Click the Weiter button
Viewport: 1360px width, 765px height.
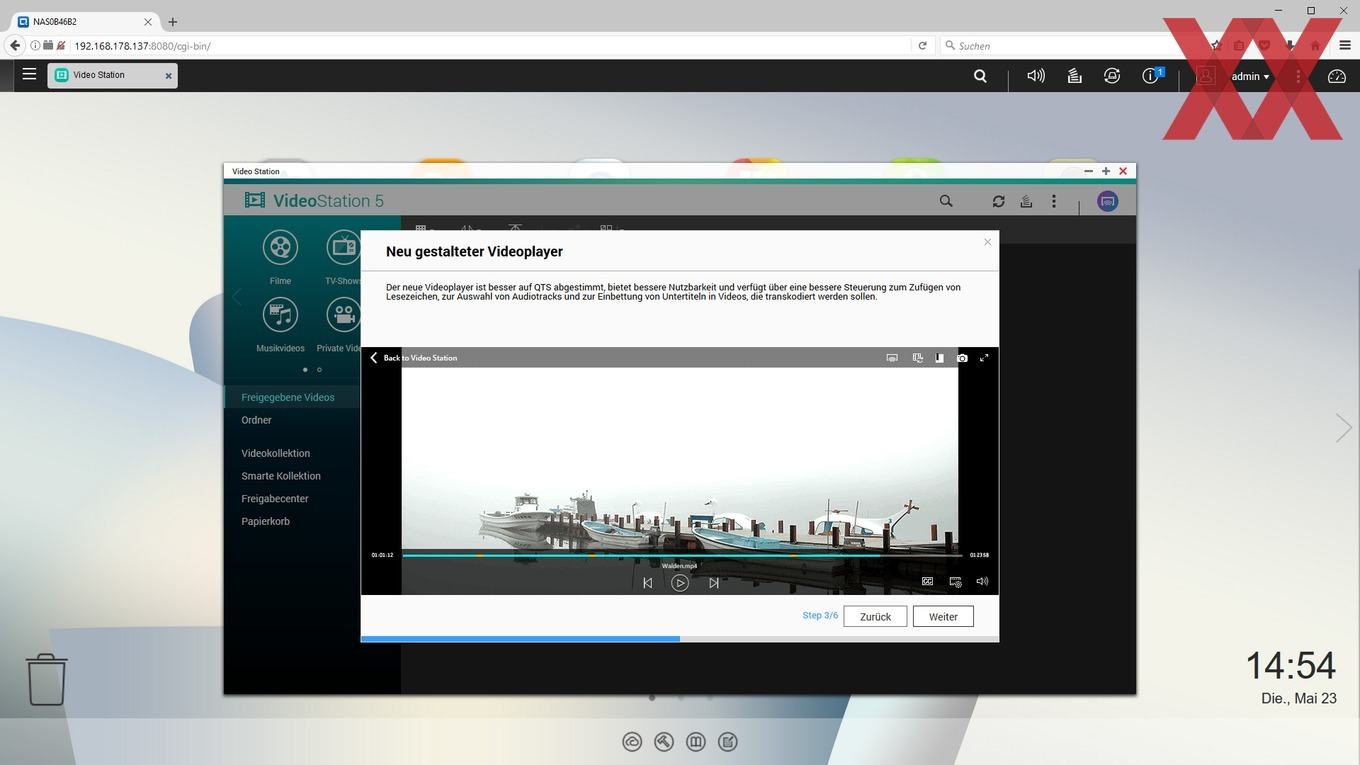pyautogui.click(x=943, y=616)
